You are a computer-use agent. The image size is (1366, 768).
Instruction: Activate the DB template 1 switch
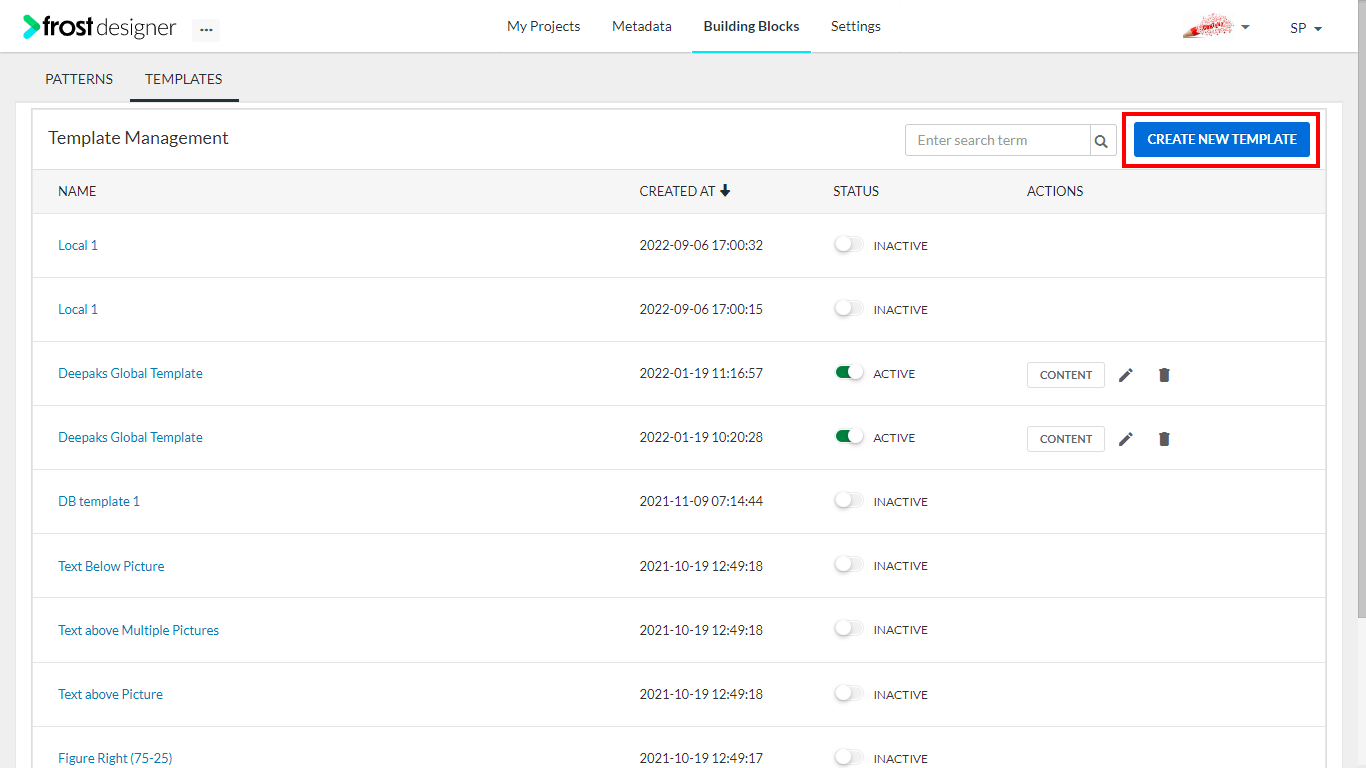pos(849,501)
